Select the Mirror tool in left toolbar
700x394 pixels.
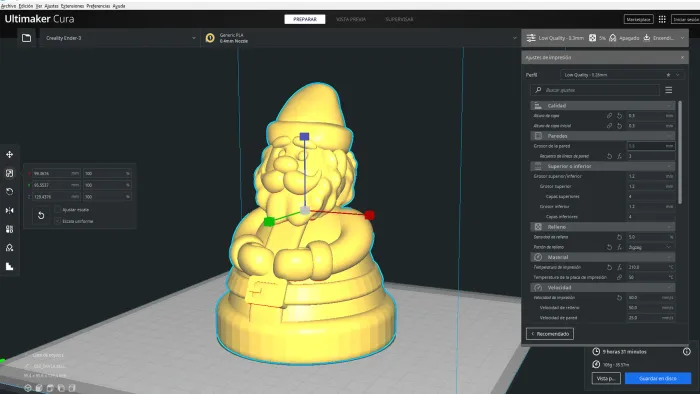pos(9,210)
